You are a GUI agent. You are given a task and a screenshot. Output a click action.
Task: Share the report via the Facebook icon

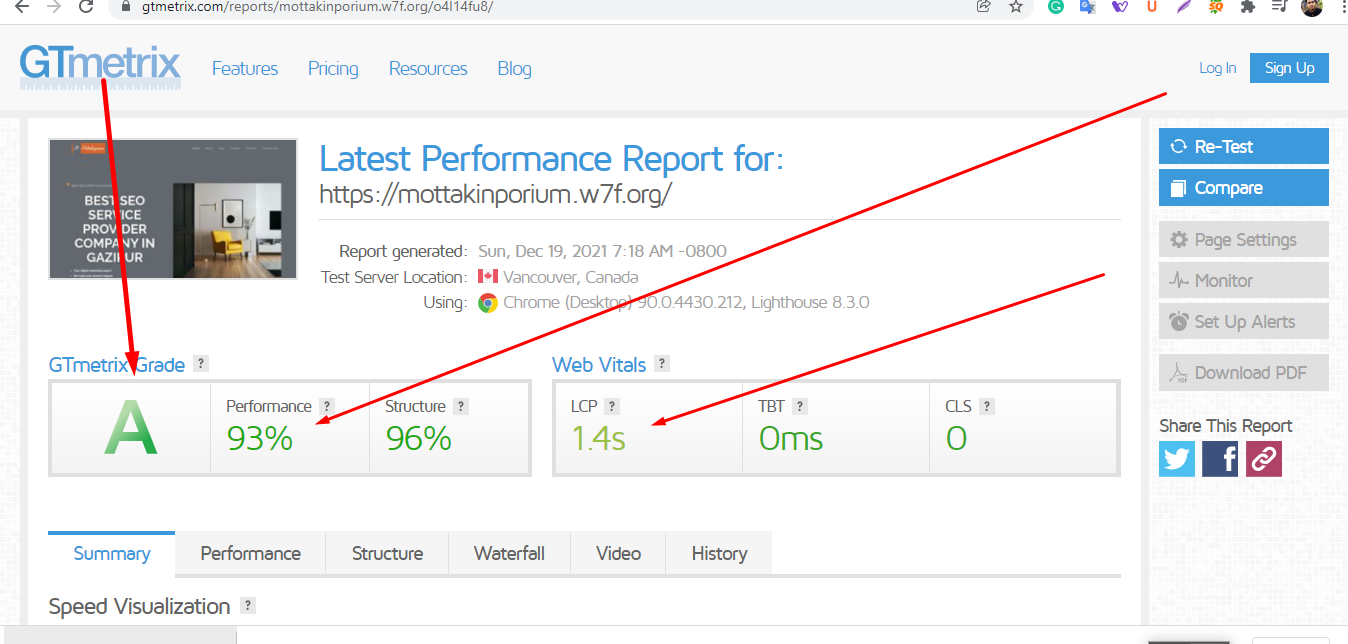(1219, 458)
